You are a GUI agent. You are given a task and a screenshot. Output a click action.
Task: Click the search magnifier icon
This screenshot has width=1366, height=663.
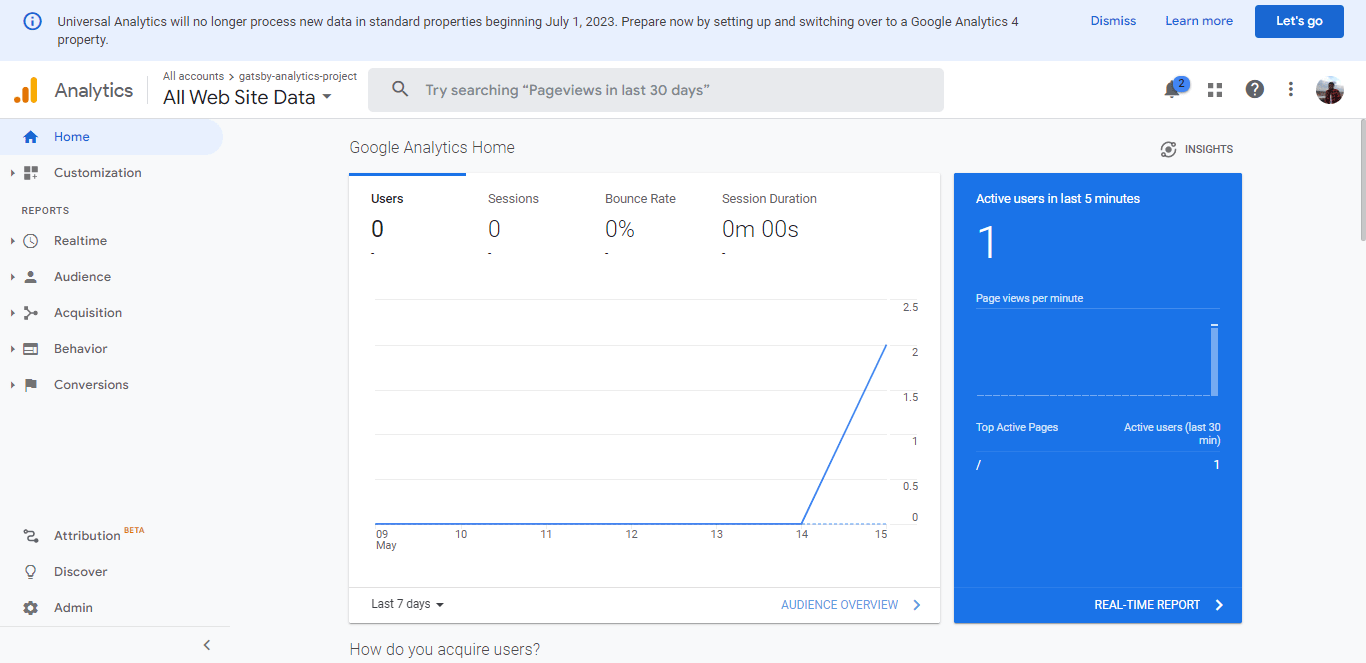click(400, 90)
